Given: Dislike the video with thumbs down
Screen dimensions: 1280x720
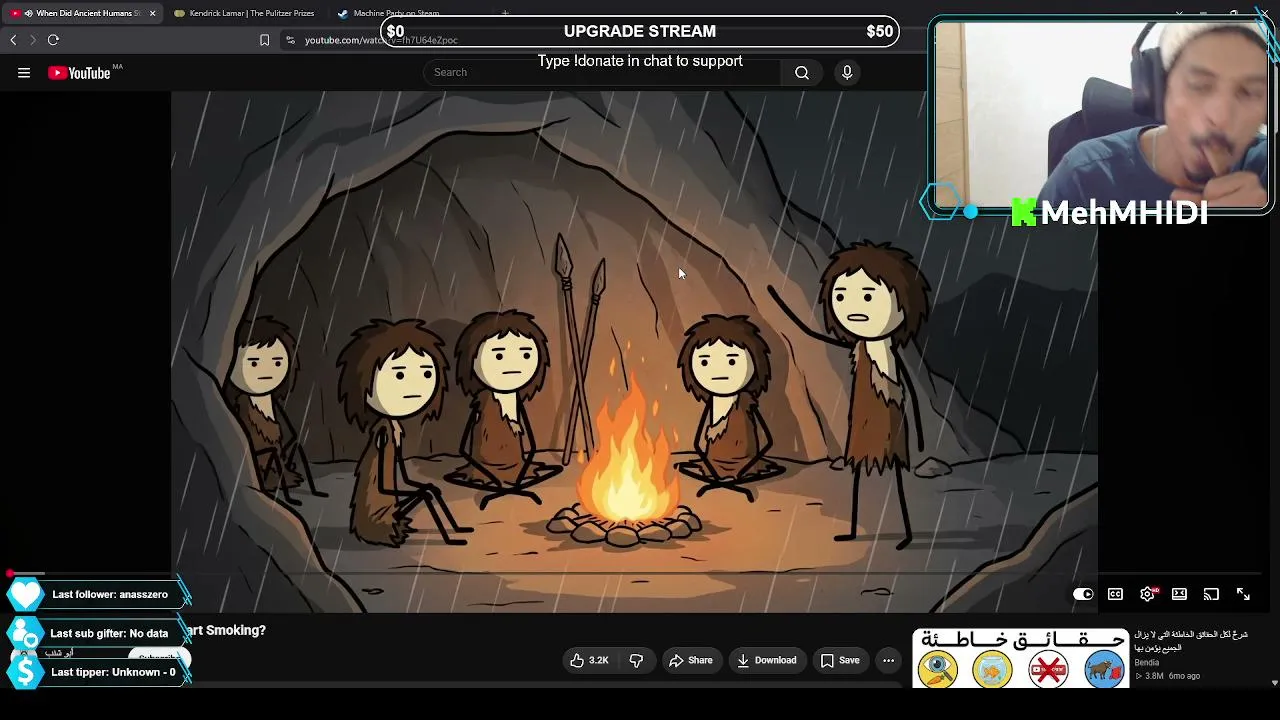Looking at the screenshot, I should point(636,660).
